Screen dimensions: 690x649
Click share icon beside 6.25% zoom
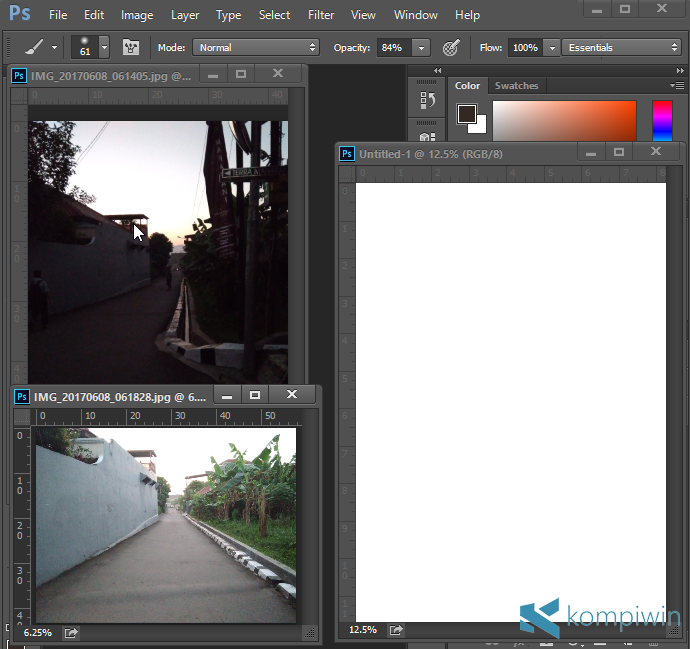coord(71,633)
